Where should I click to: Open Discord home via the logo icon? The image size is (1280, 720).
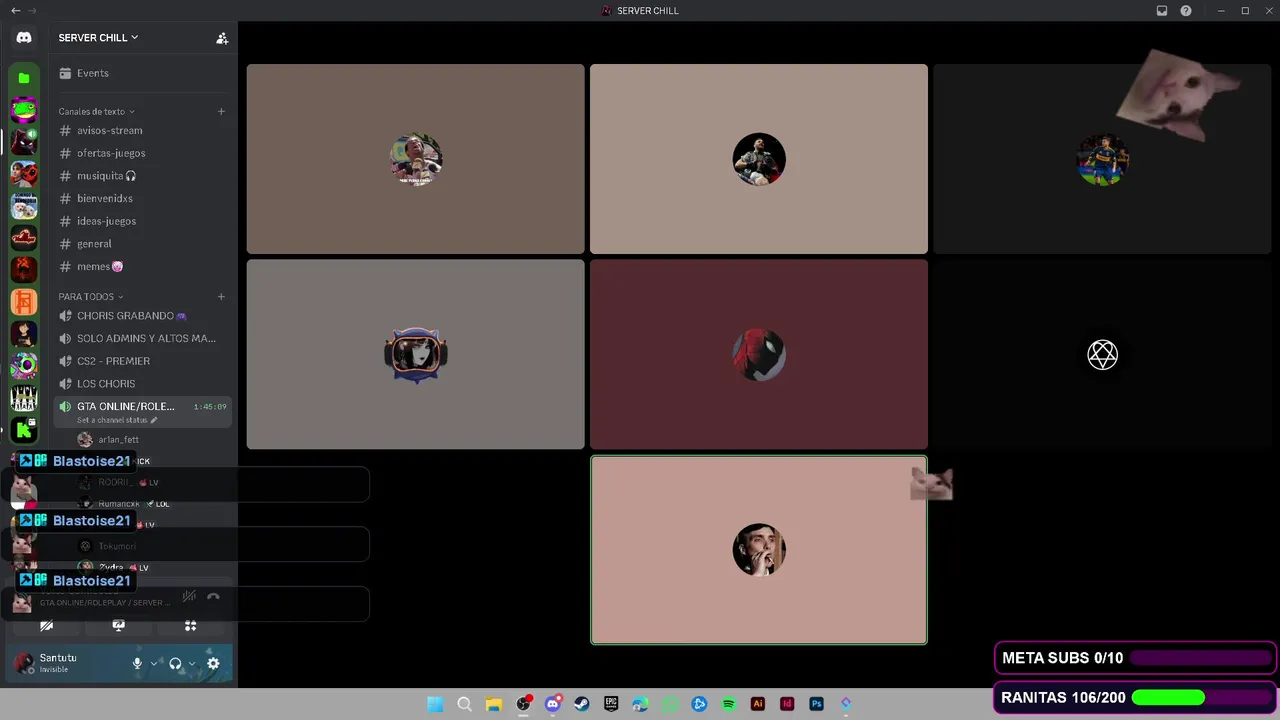(x=24, y=37)
